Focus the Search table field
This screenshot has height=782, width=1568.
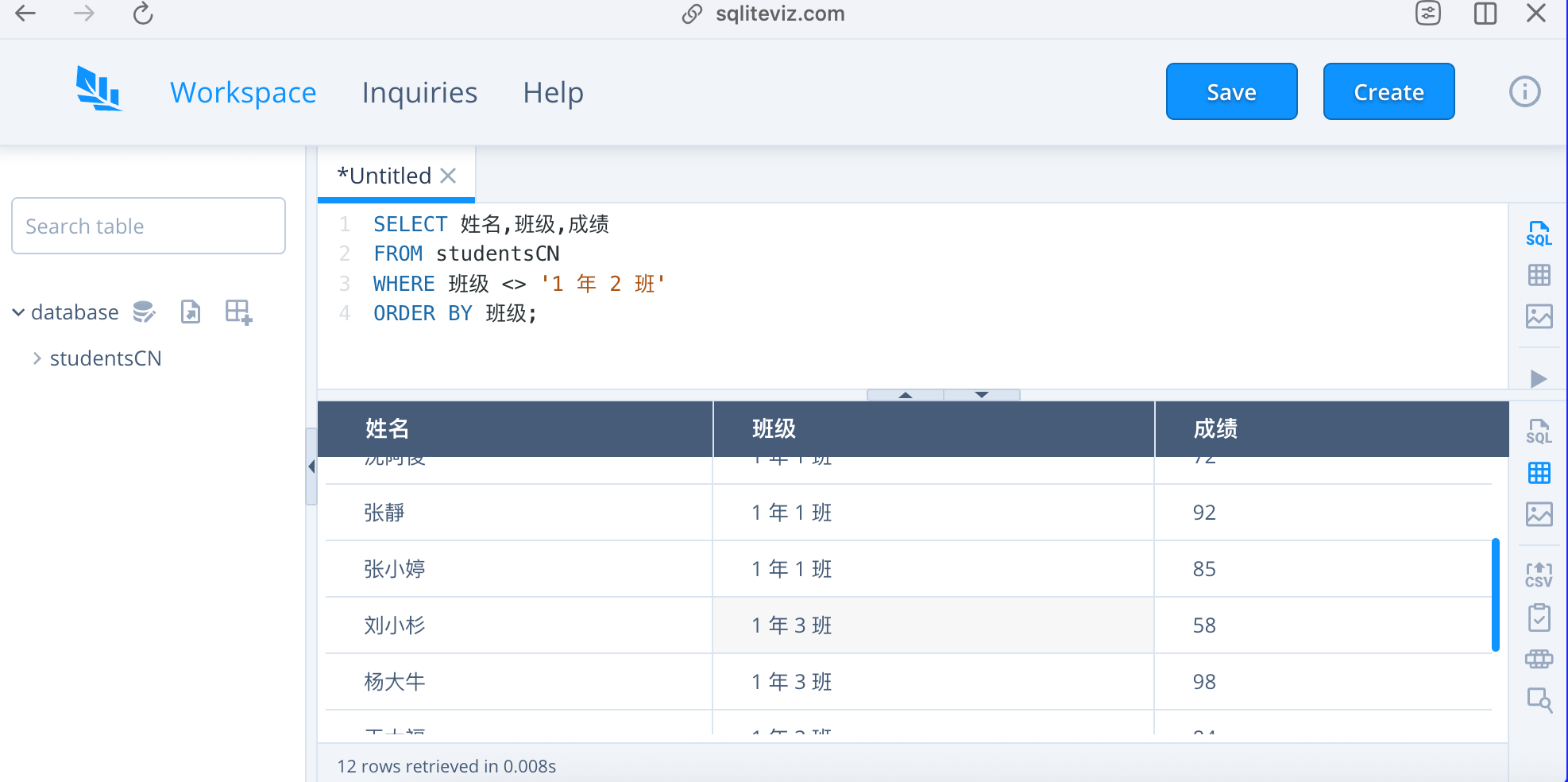coord(149,226)
